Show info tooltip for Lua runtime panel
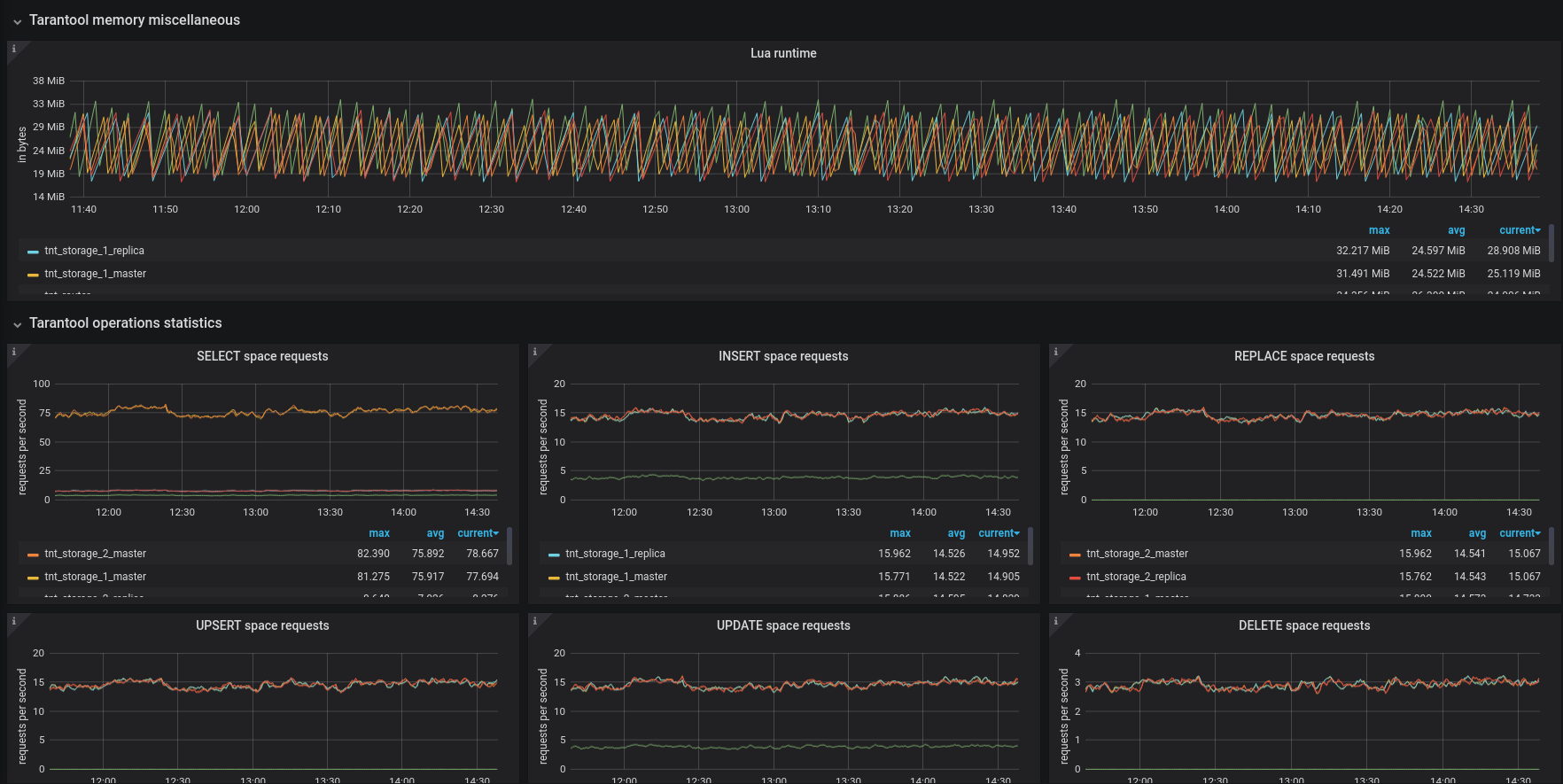 click(x=13, y=49)
